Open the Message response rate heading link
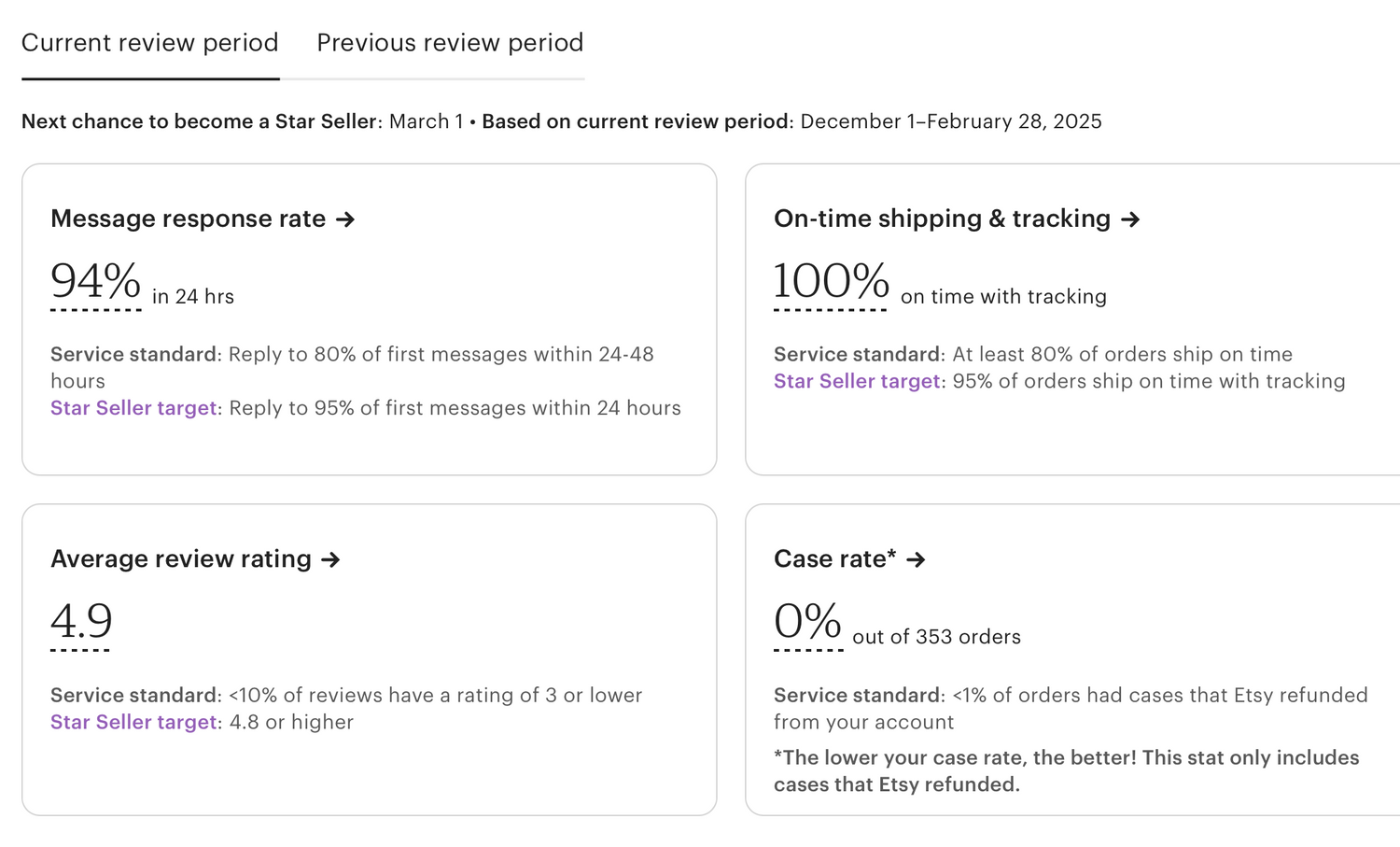The width and height of the screenshot is (1400, 847). tap(188, 219)
